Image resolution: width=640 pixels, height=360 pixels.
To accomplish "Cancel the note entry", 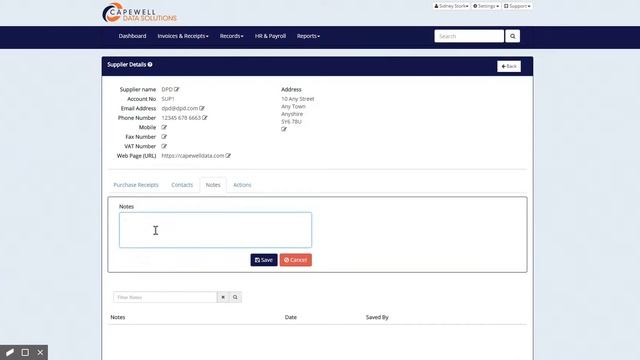I will coord(296,260).
